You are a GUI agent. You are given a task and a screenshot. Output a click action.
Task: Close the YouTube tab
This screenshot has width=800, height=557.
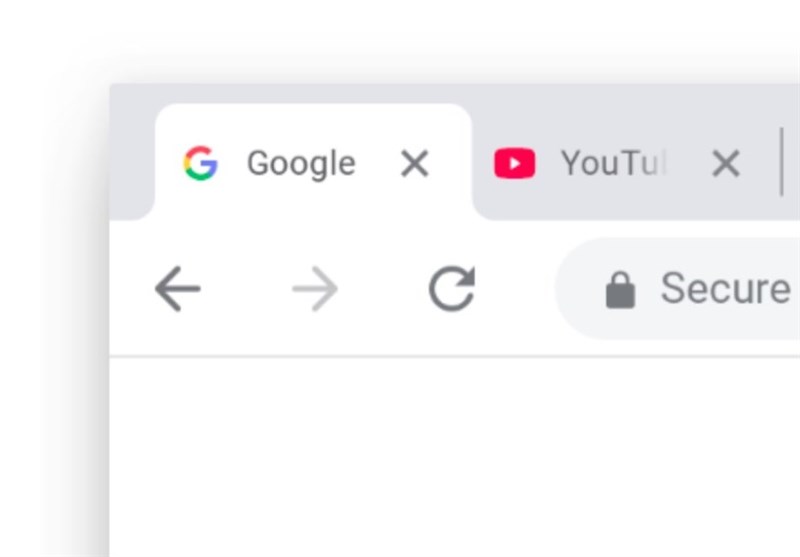pyautogui.click(x=725, y=163)
